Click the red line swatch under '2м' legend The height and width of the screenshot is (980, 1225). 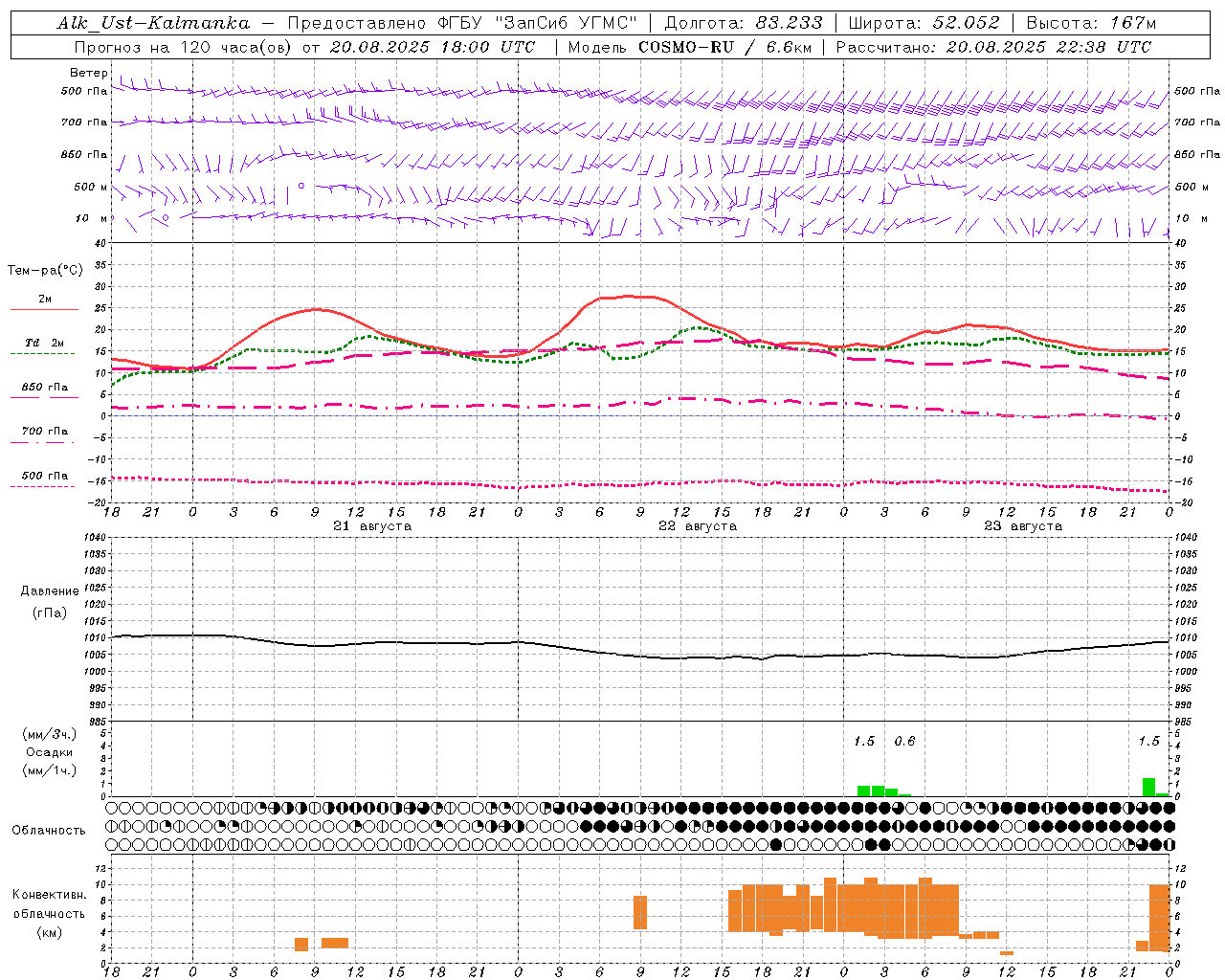coord(44,310)
